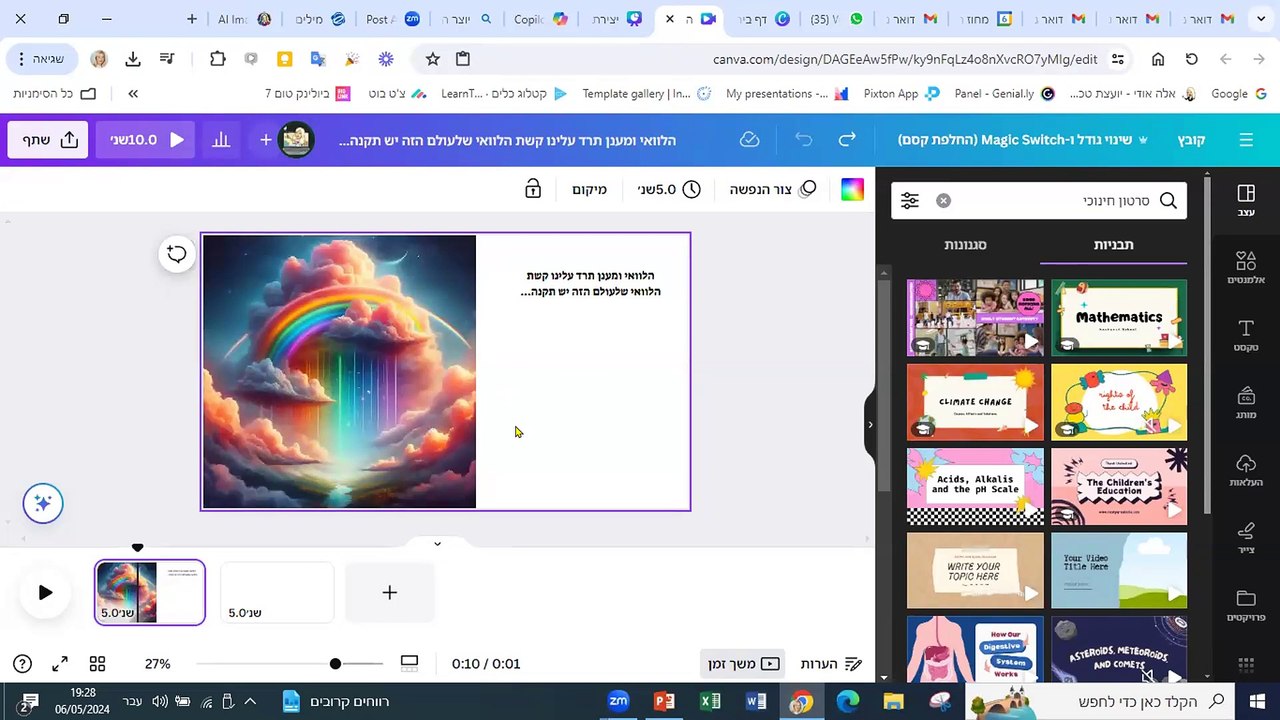Viewport: 1280px width, 720px height.
Task: Collapse the side panel arrow
Action: tap(869, 425)
